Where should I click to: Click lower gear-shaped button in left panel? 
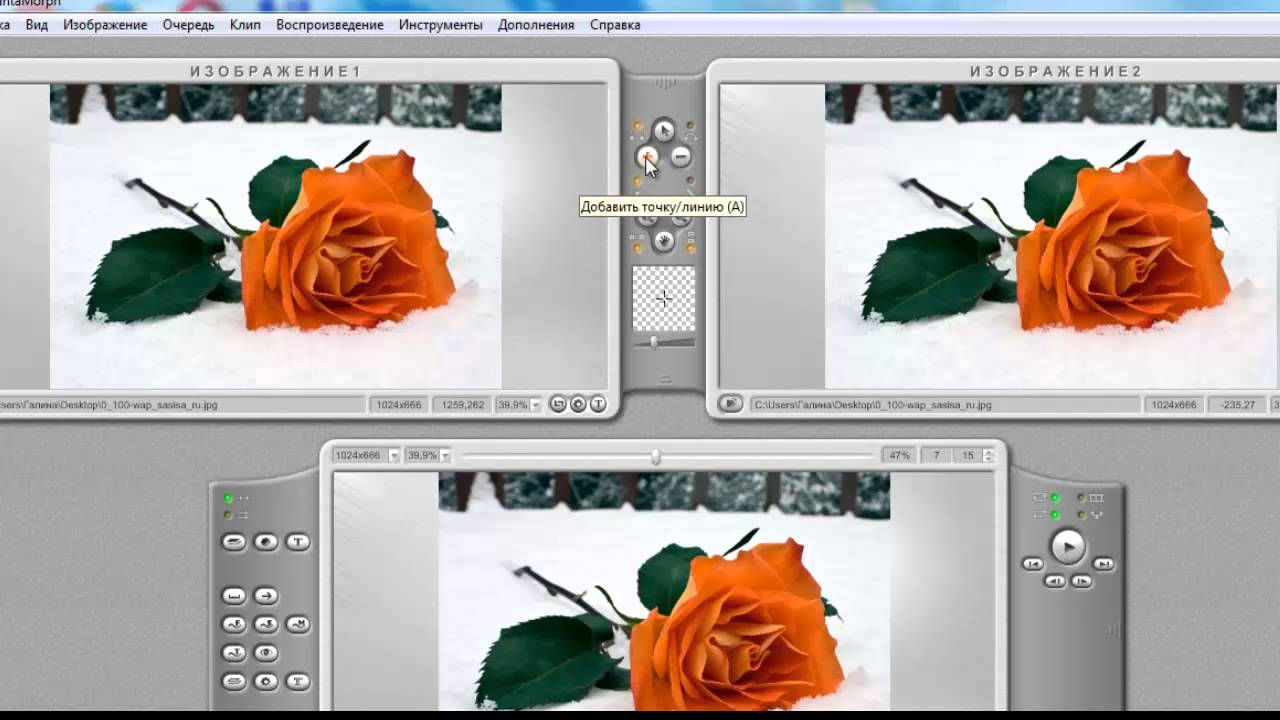(x=266, y=682)
